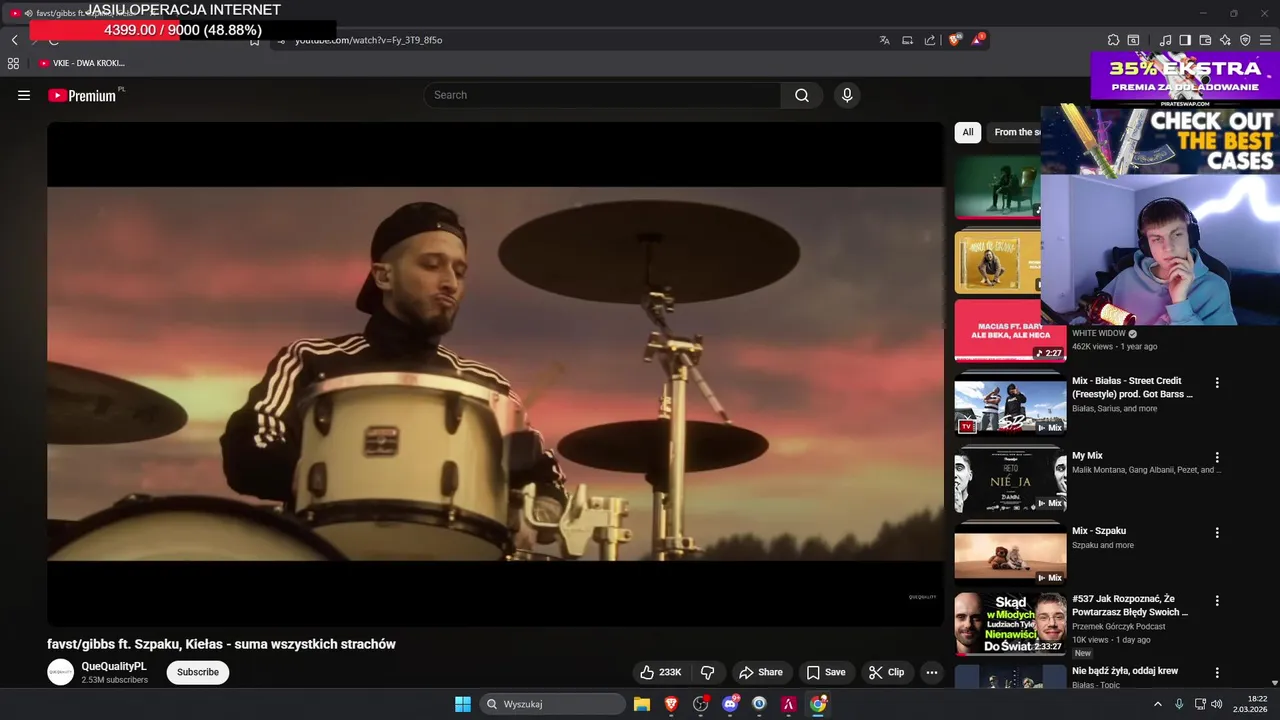Open the options menu for the Mix - Białas video

(x=1217, y=383)
